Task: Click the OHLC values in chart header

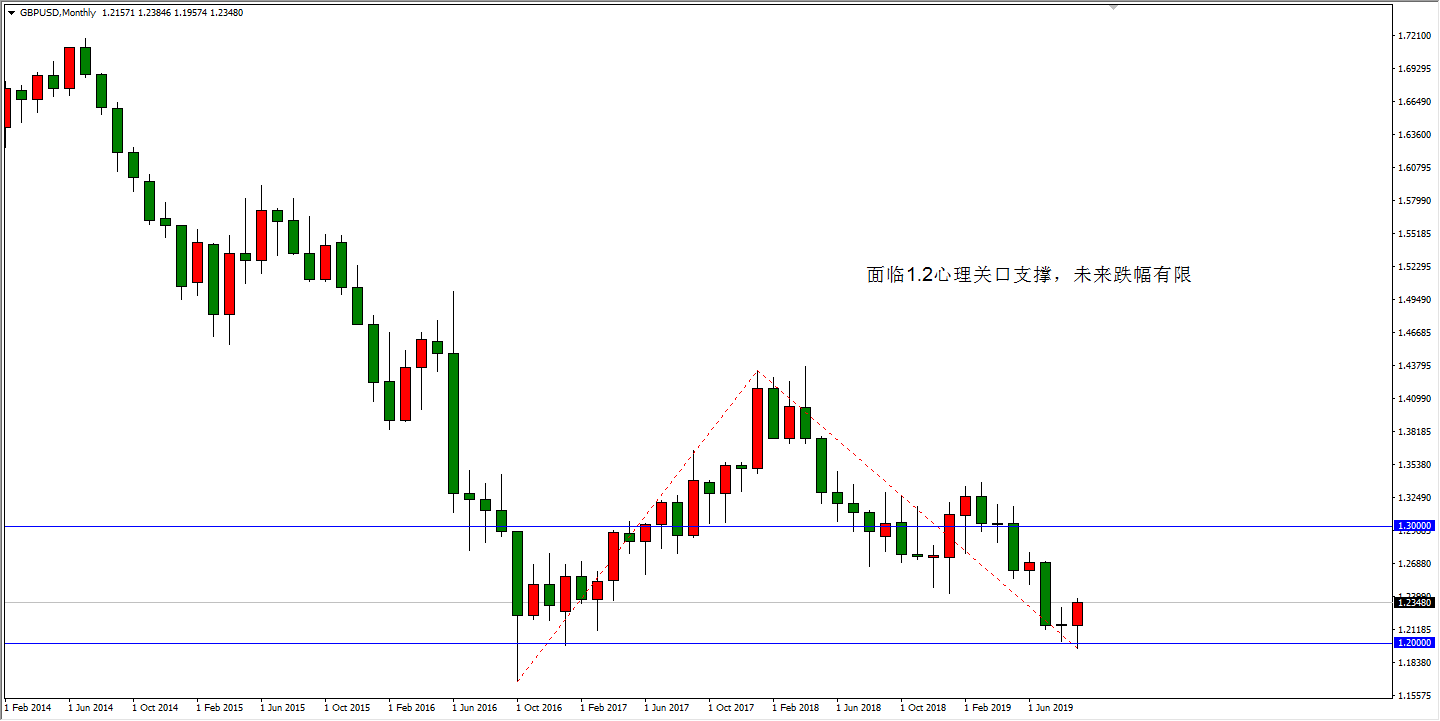Action: [172, 13]
